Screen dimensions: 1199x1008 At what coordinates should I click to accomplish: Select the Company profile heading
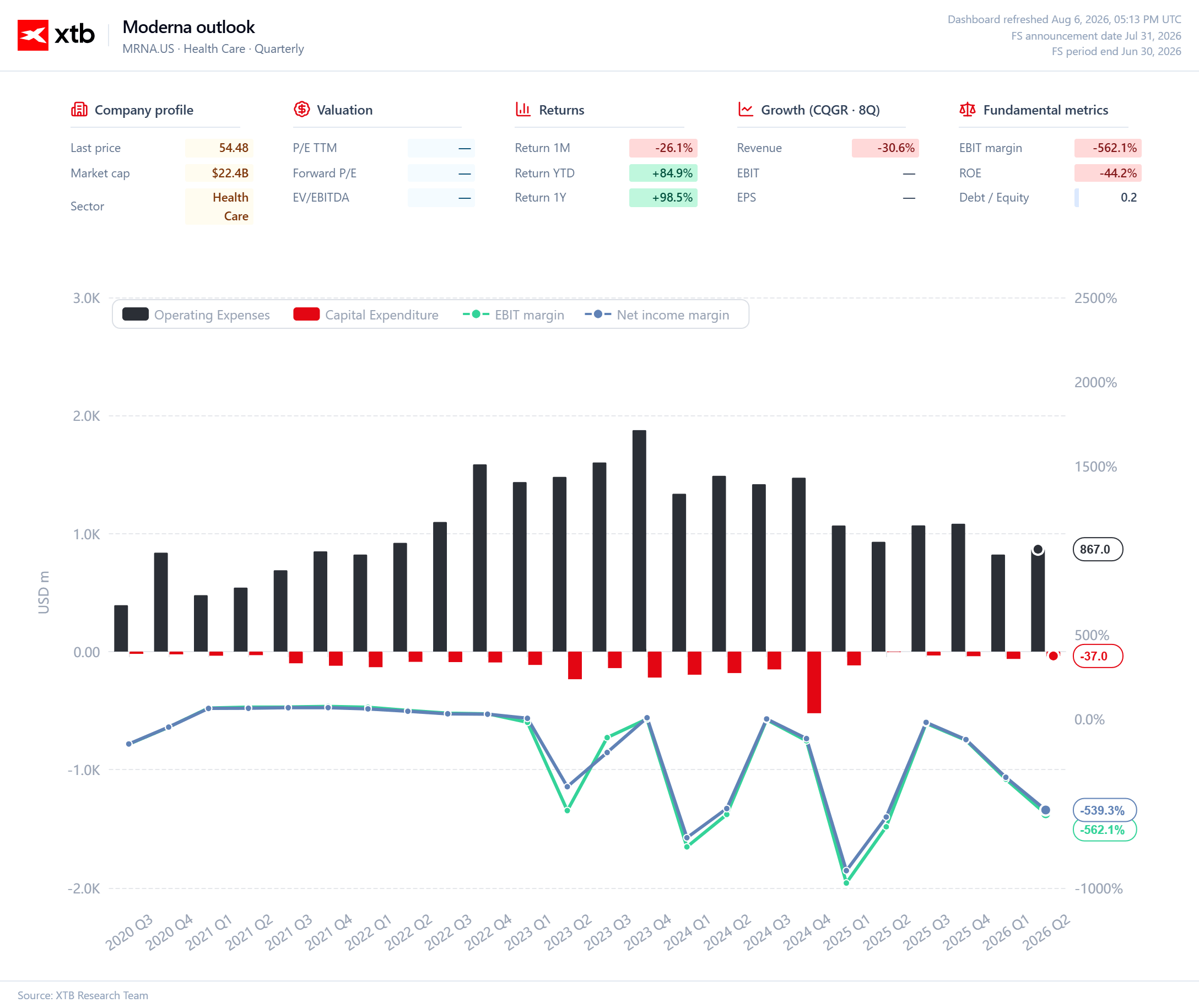[144, 110]
